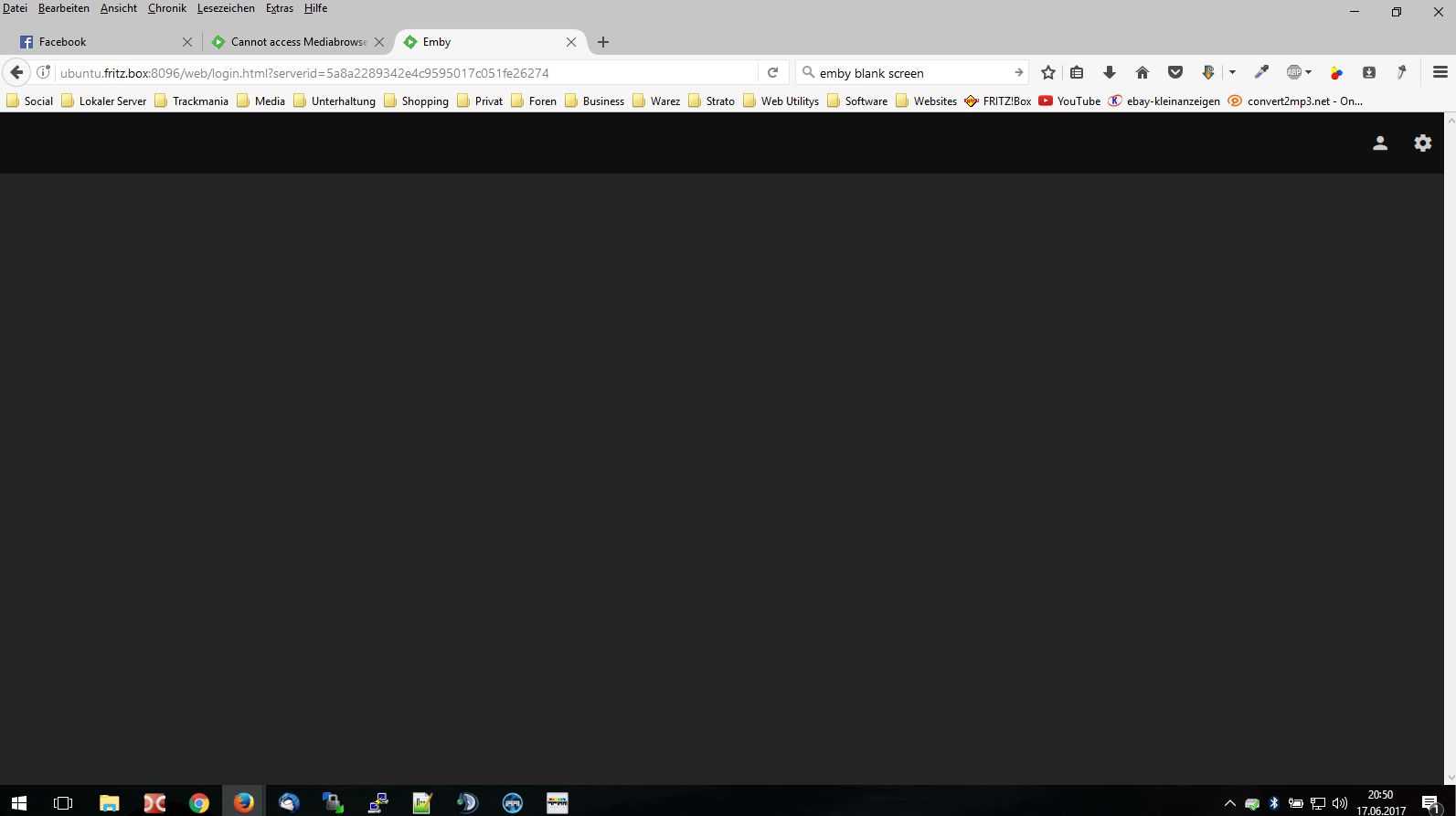Viewport: 1456px width, 816px height.
Task: Open the volume control in tray
Action: click(1340, 803)
